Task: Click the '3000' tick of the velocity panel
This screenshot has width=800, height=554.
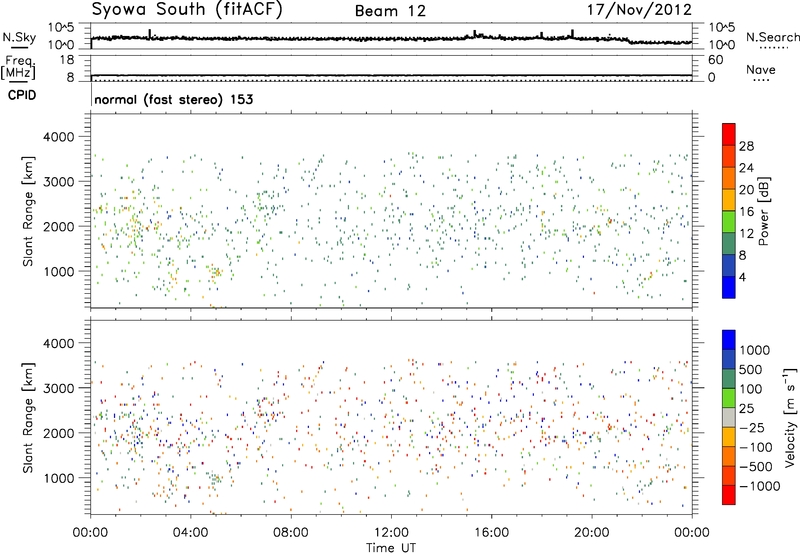Action: coord(59,388)
